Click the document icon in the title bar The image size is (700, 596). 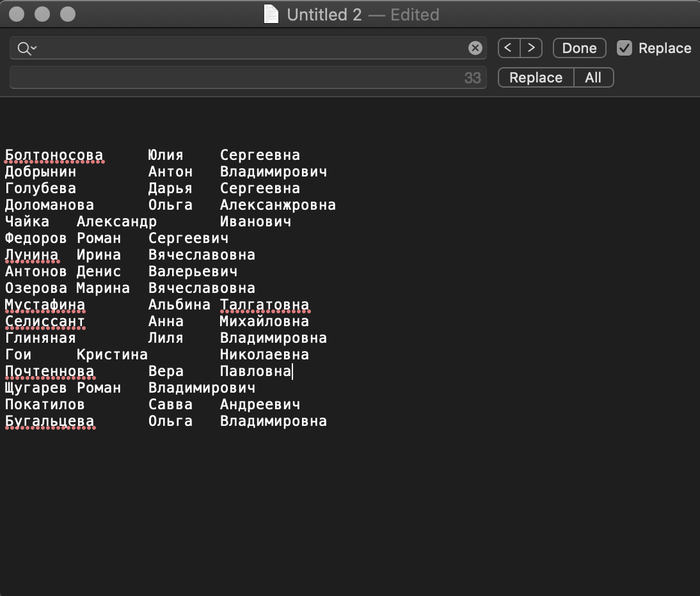pyautogui.click(x=271, y=14)
